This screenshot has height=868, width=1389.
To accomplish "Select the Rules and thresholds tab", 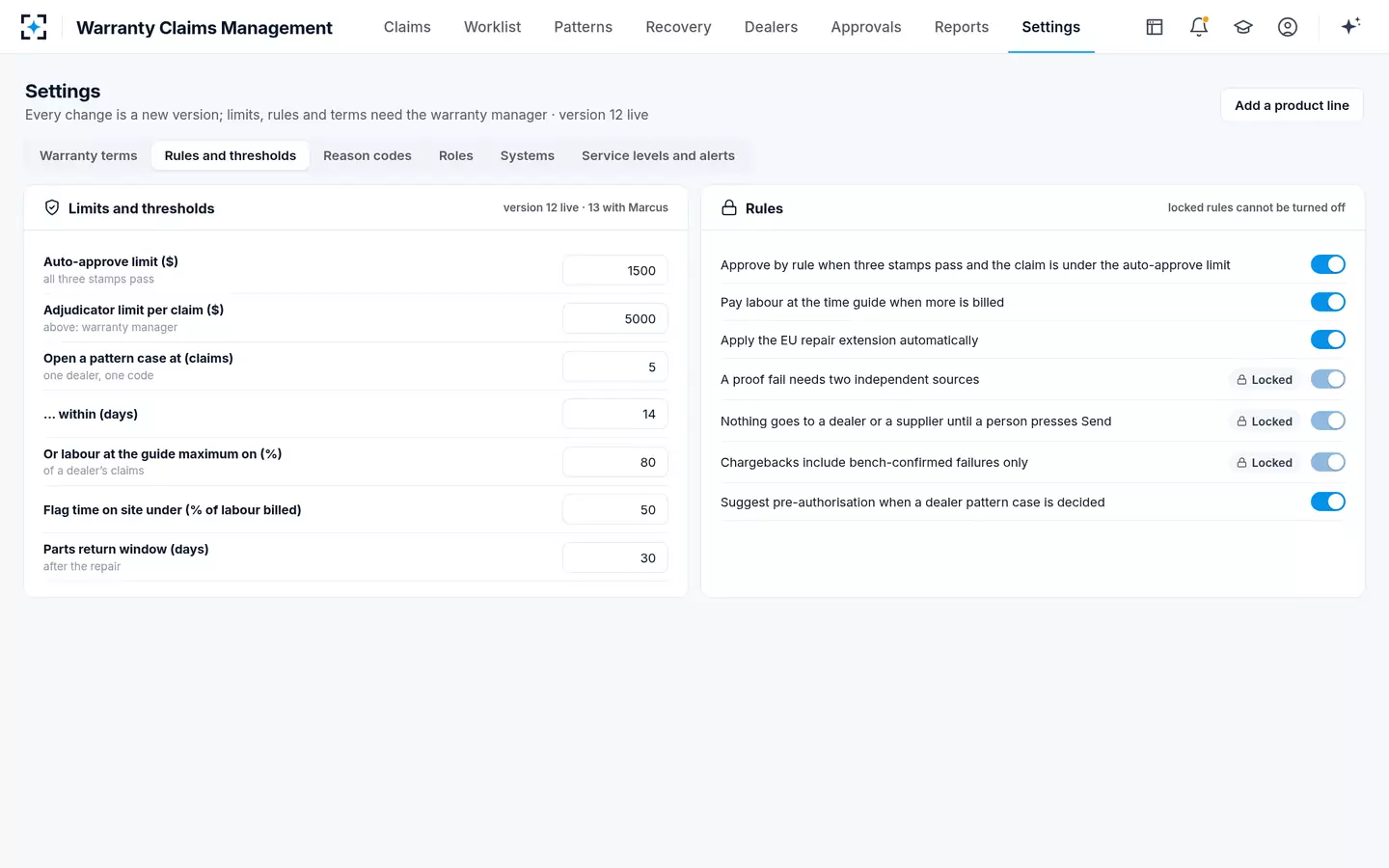I will click(231, 155).
